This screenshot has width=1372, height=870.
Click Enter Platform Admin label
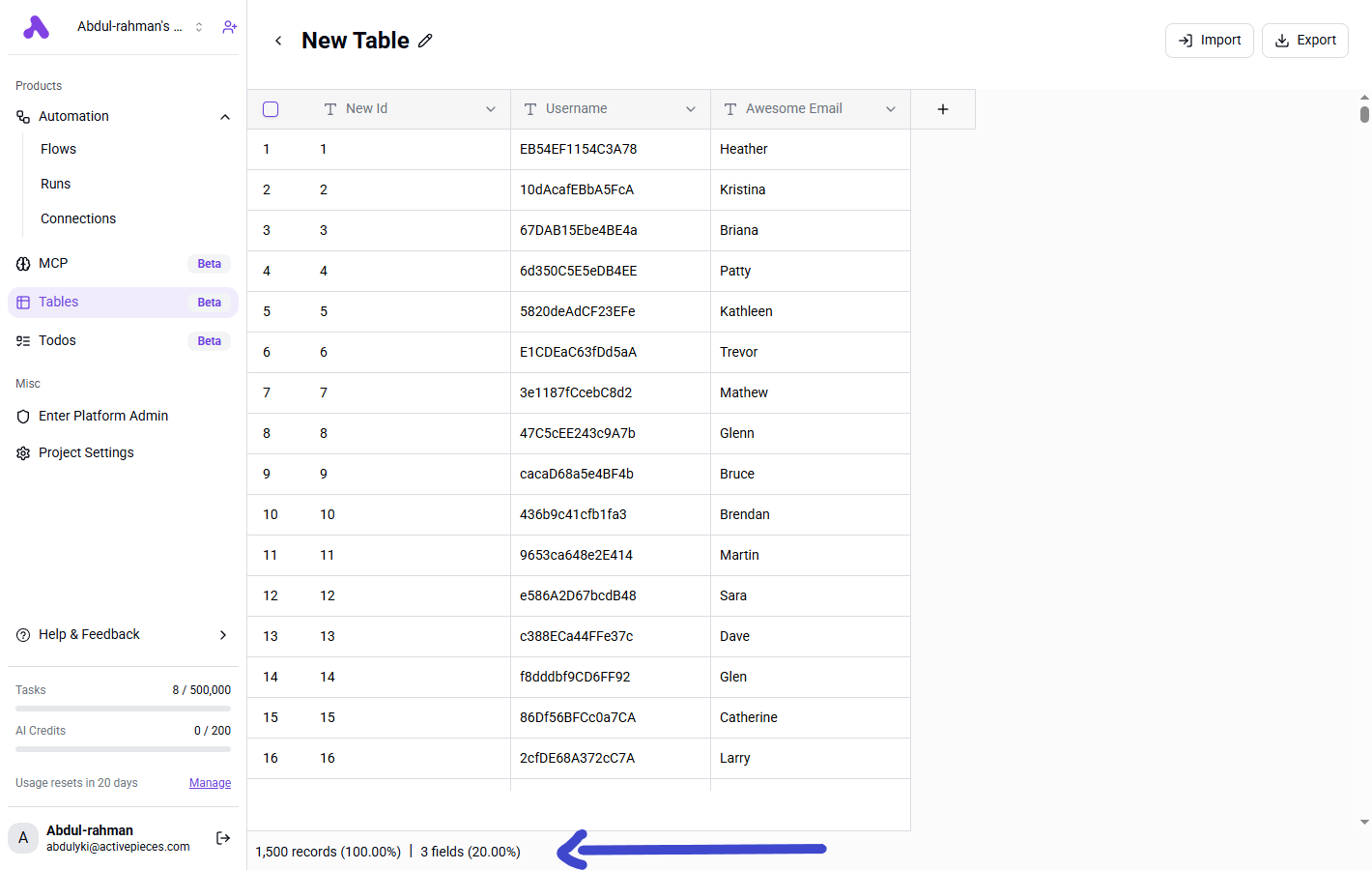tap(103, 416)
